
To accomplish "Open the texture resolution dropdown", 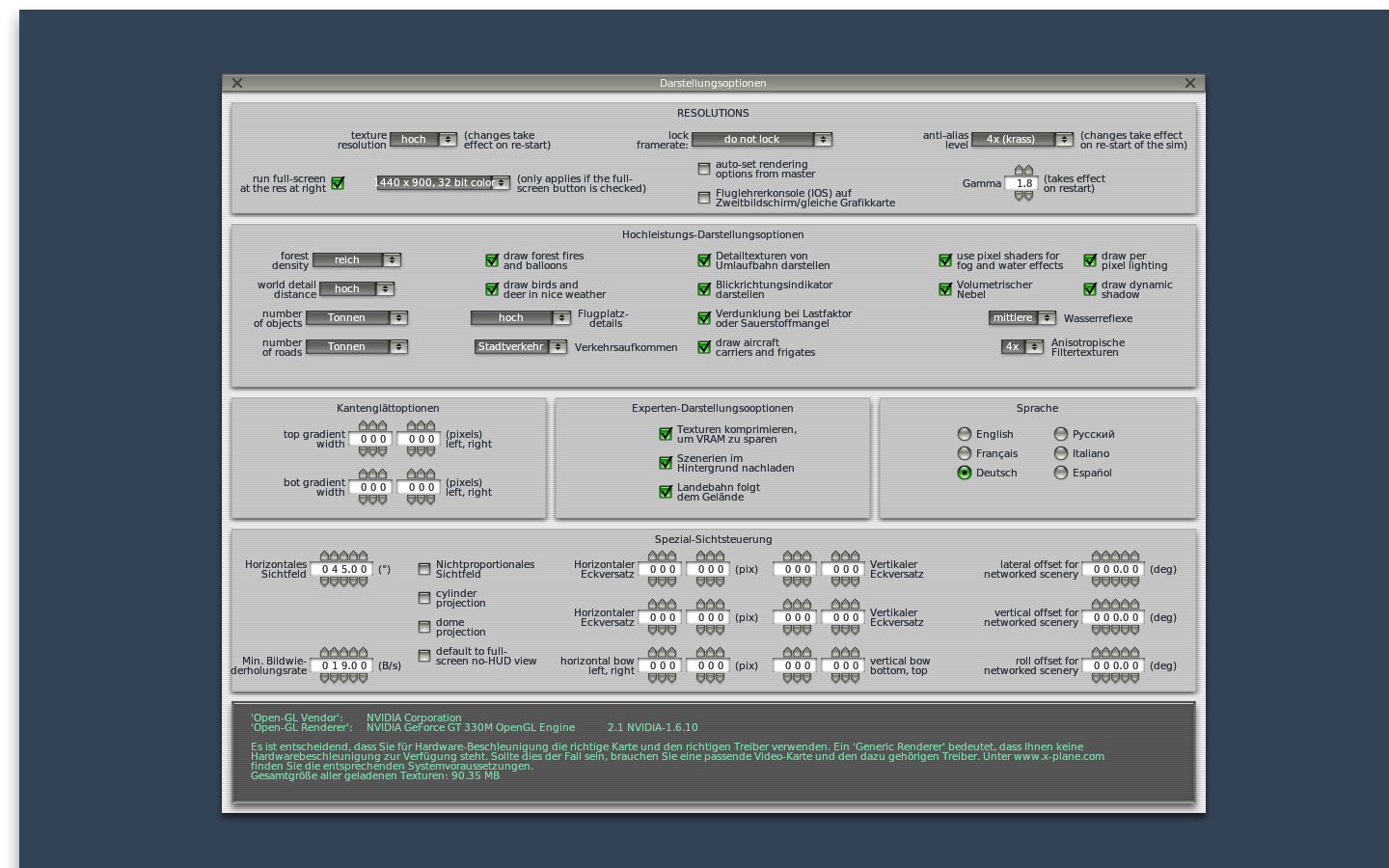I will (423, 140).
